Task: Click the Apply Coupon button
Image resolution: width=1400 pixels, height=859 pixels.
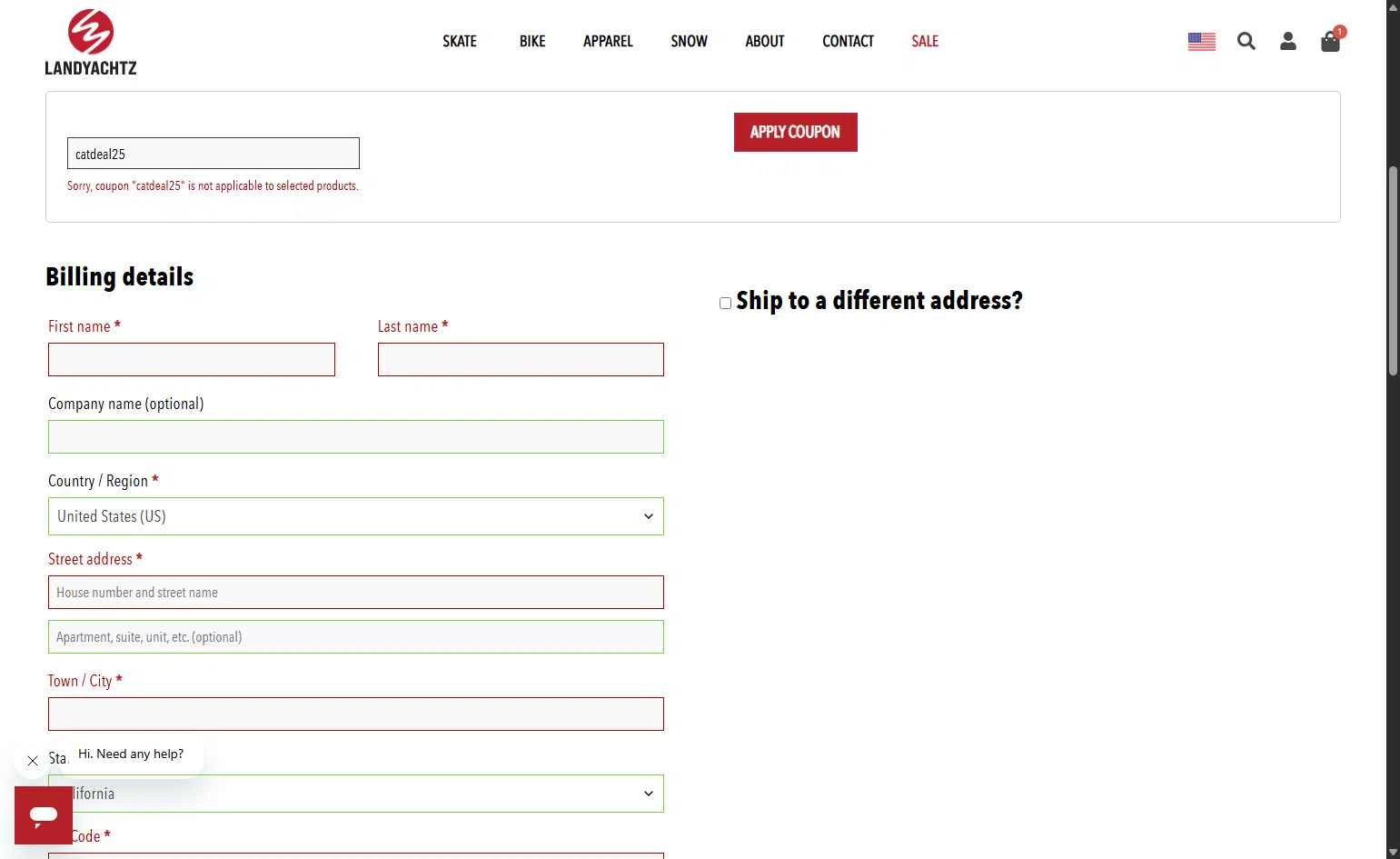Action: tap(796, 132)
